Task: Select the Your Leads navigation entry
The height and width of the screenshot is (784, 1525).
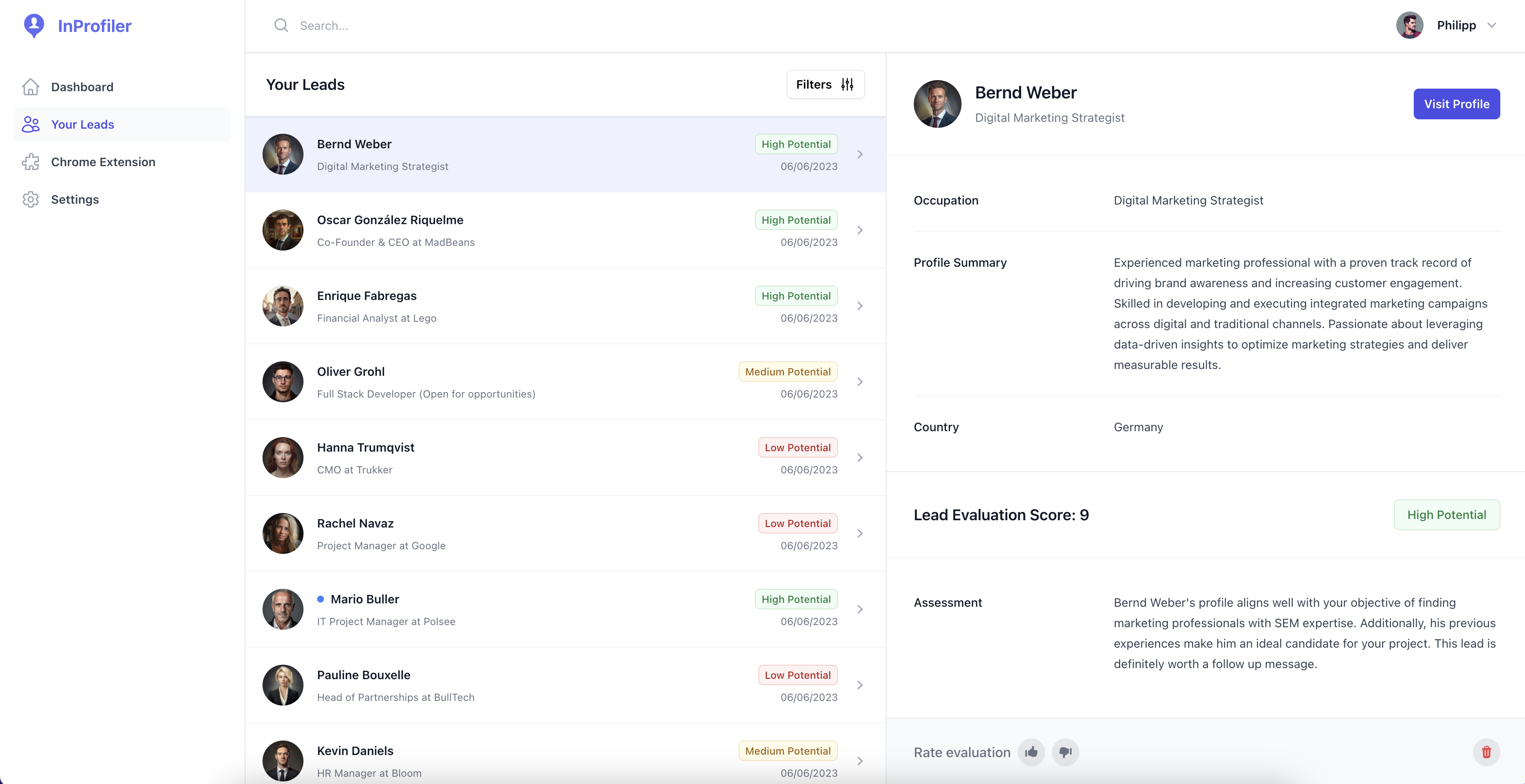Action: click(82, 124)
